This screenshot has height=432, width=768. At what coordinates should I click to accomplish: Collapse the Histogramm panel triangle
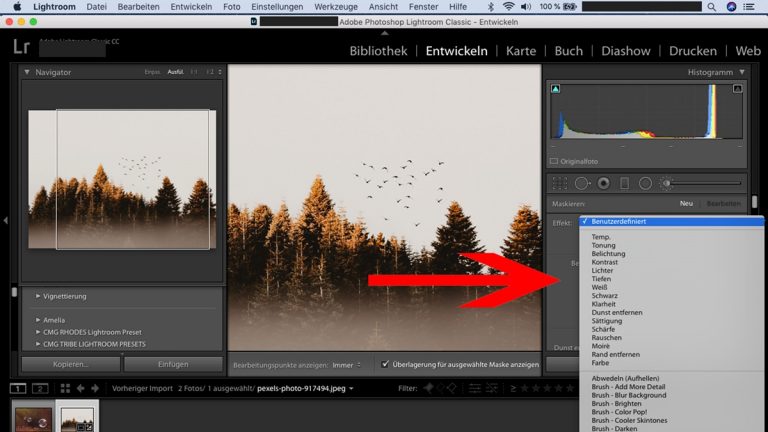[742, 72]
